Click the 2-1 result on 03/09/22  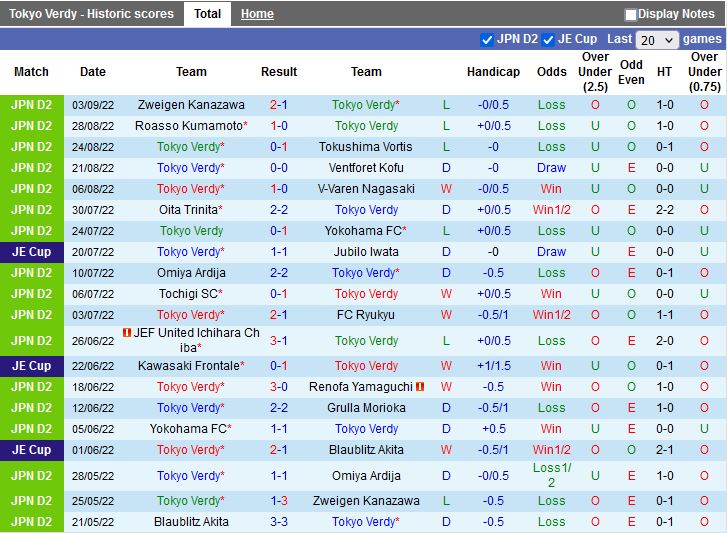pyautogui.click(x=279, y=105)
